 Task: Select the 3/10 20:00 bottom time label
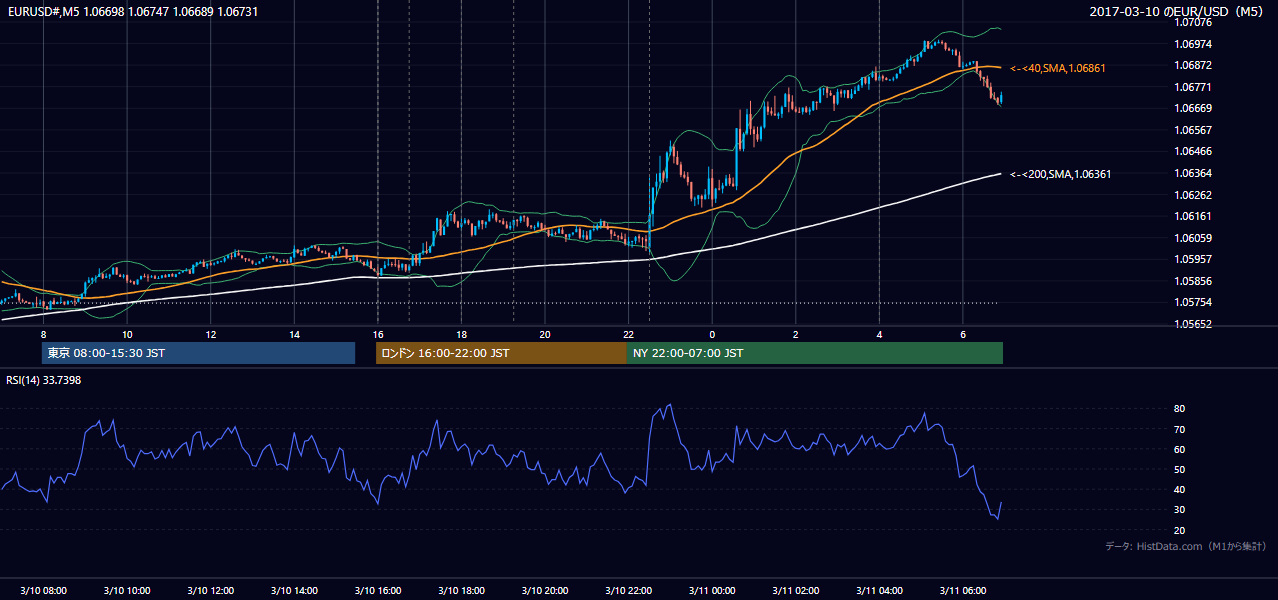(545, 591)
